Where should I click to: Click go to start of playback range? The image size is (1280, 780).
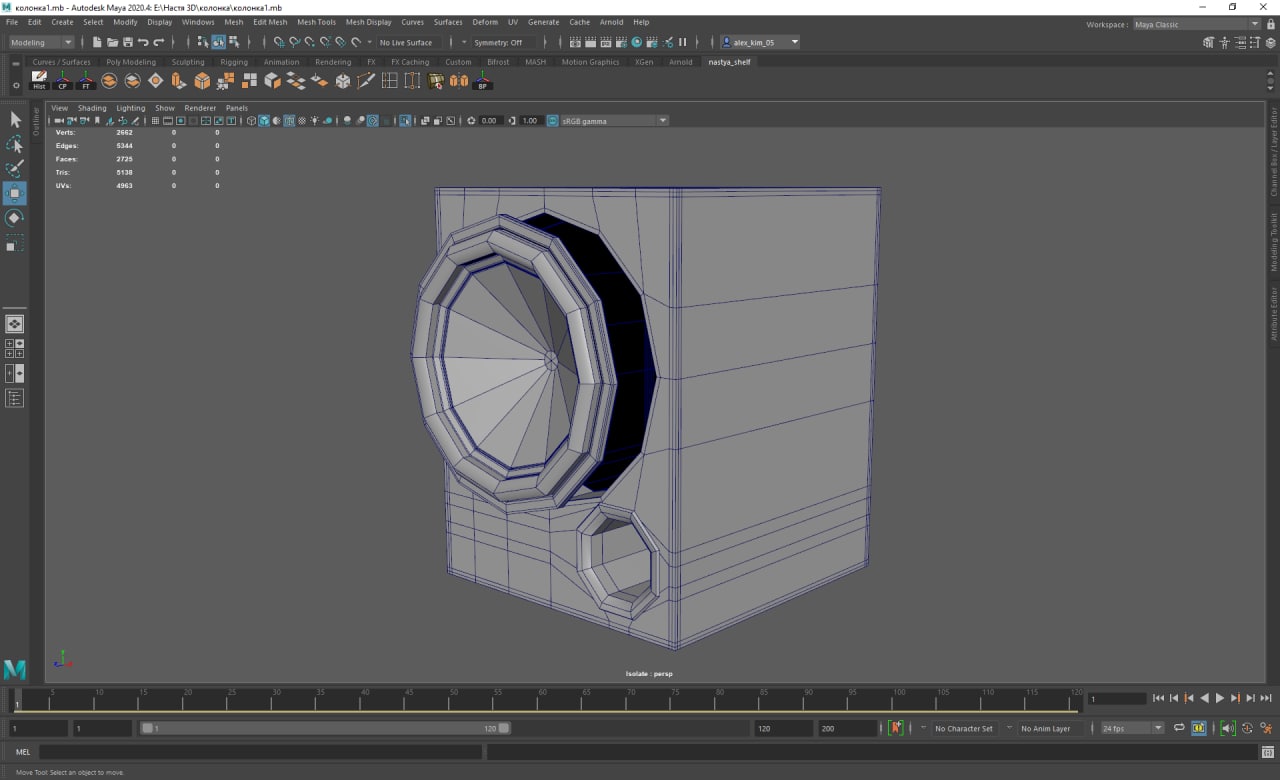tap(1158, 698)
